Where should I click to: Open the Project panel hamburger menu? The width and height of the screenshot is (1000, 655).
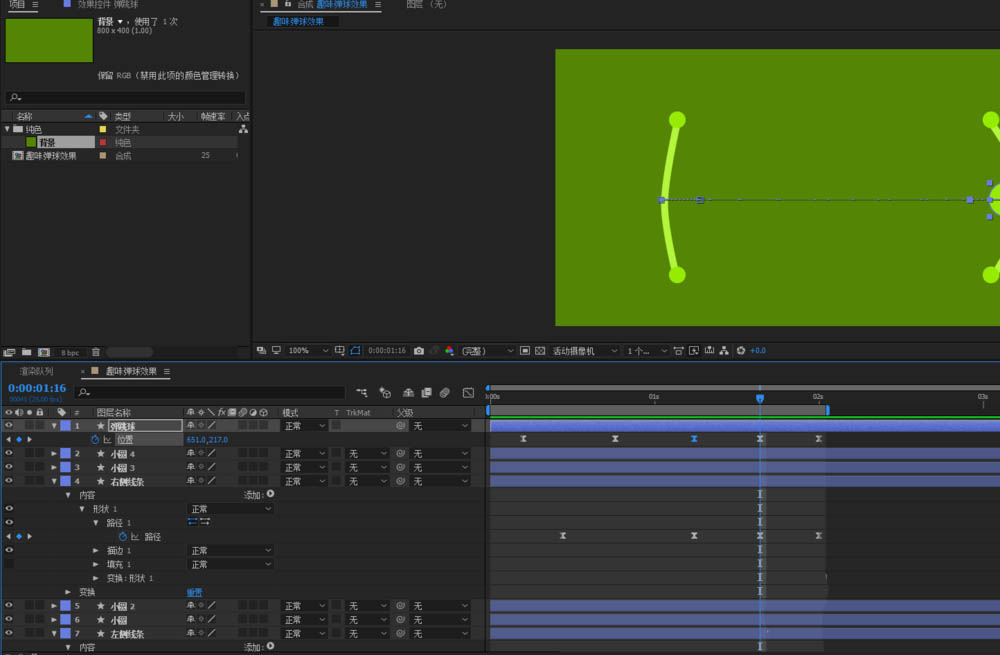(35, 4)
